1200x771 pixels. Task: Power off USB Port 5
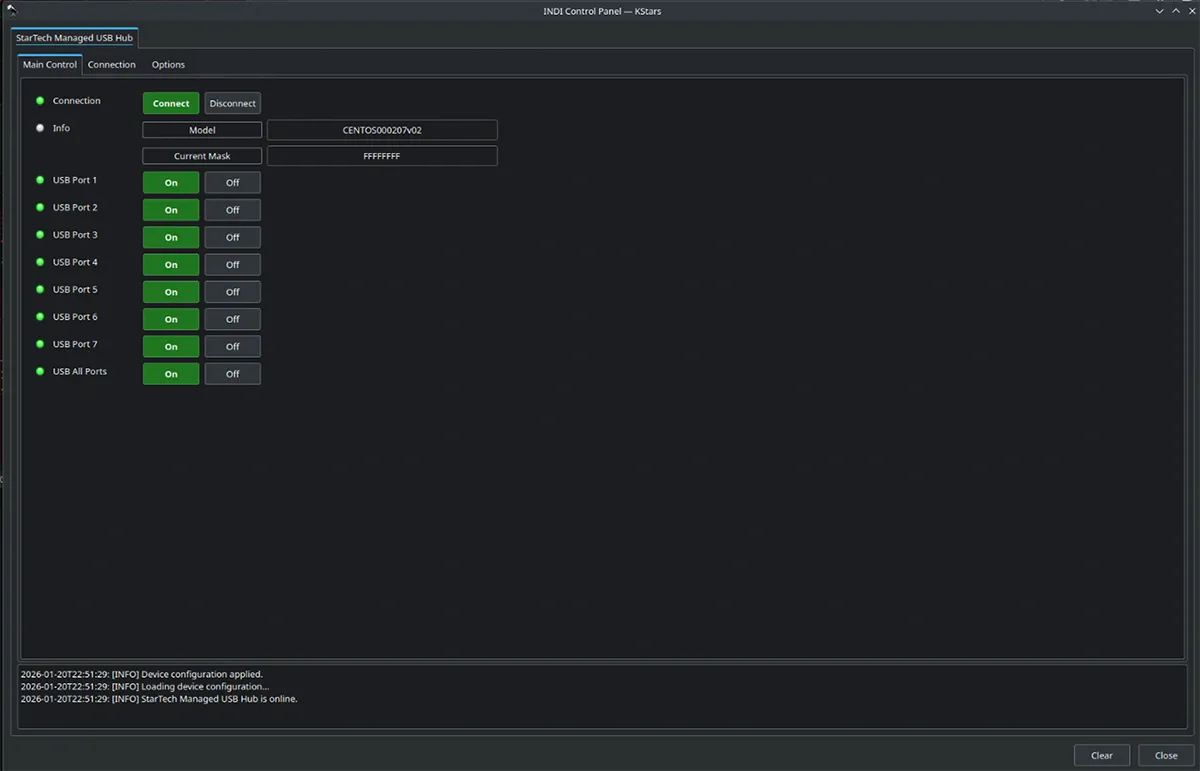tap(233, 292)
